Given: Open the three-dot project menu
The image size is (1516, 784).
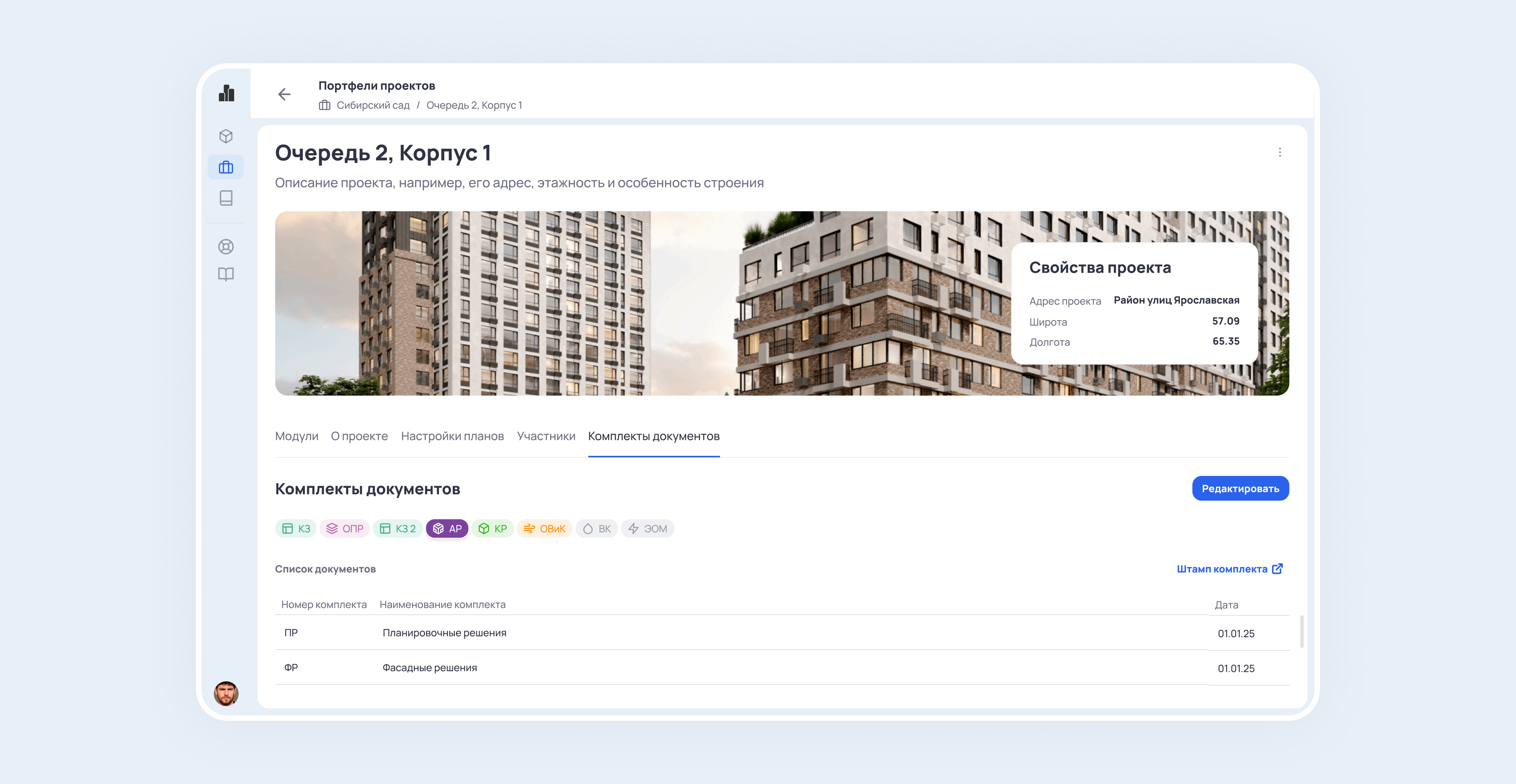Looking at the screenshot, I should point(1279,152).
